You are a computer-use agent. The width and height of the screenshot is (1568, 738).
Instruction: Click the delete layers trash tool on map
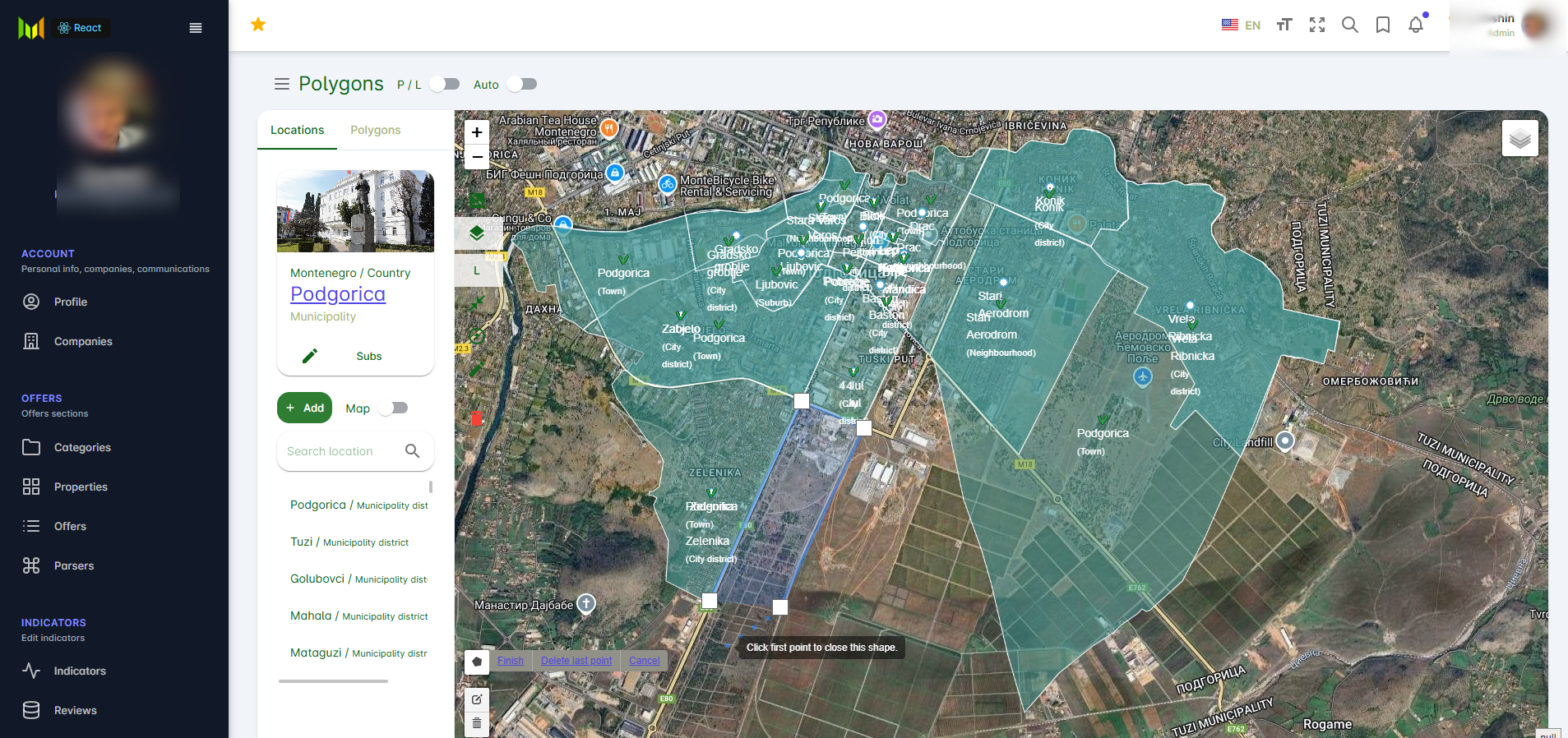(x=477, y=723)
